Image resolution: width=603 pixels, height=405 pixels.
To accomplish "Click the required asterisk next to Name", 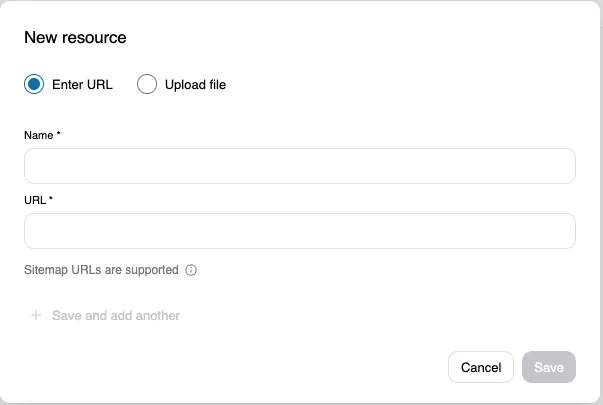I will [60, 135].
